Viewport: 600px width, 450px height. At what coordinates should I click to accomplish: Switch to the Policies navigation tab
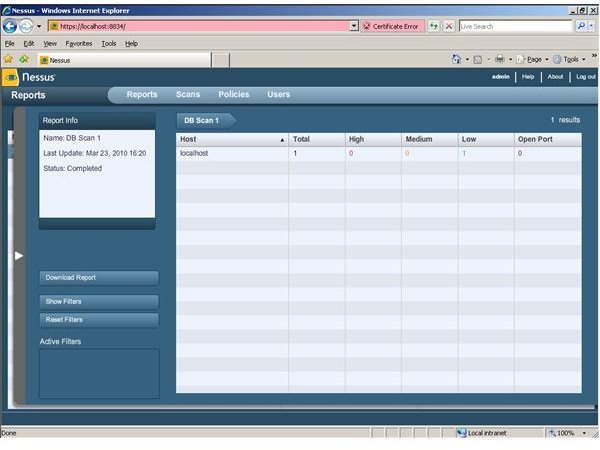tap(233, 95)
